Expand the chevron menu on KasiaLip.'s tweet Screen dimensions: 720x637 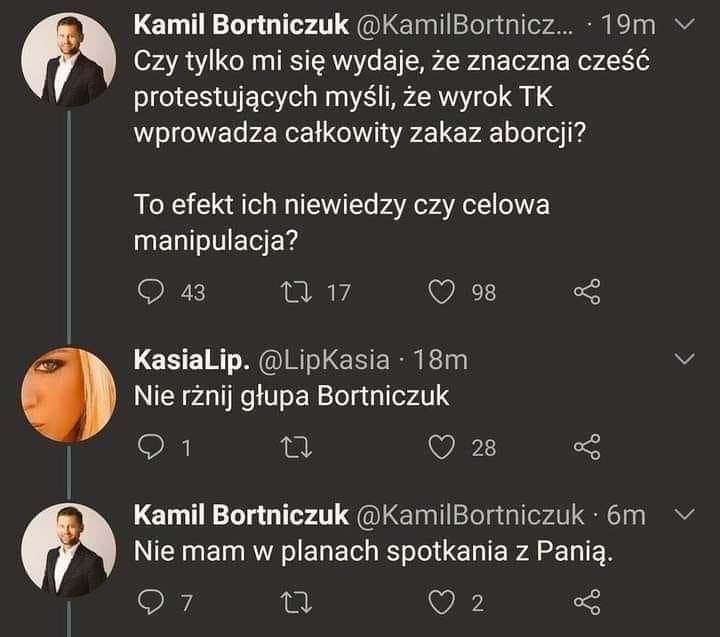(x=686, y=359)
